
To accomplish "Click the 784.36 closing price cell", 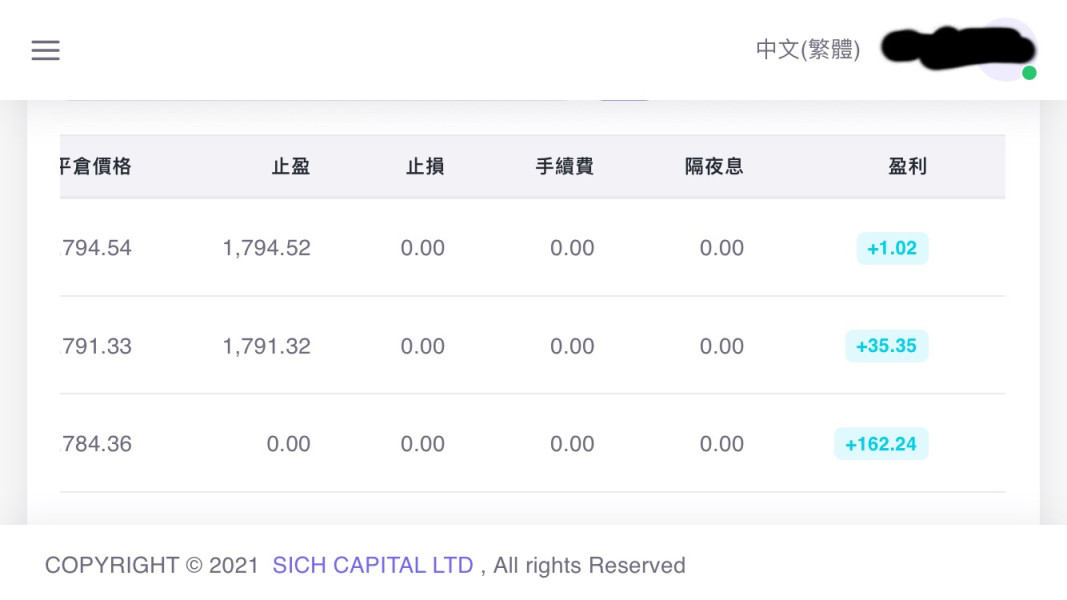I will coord(97,444).
